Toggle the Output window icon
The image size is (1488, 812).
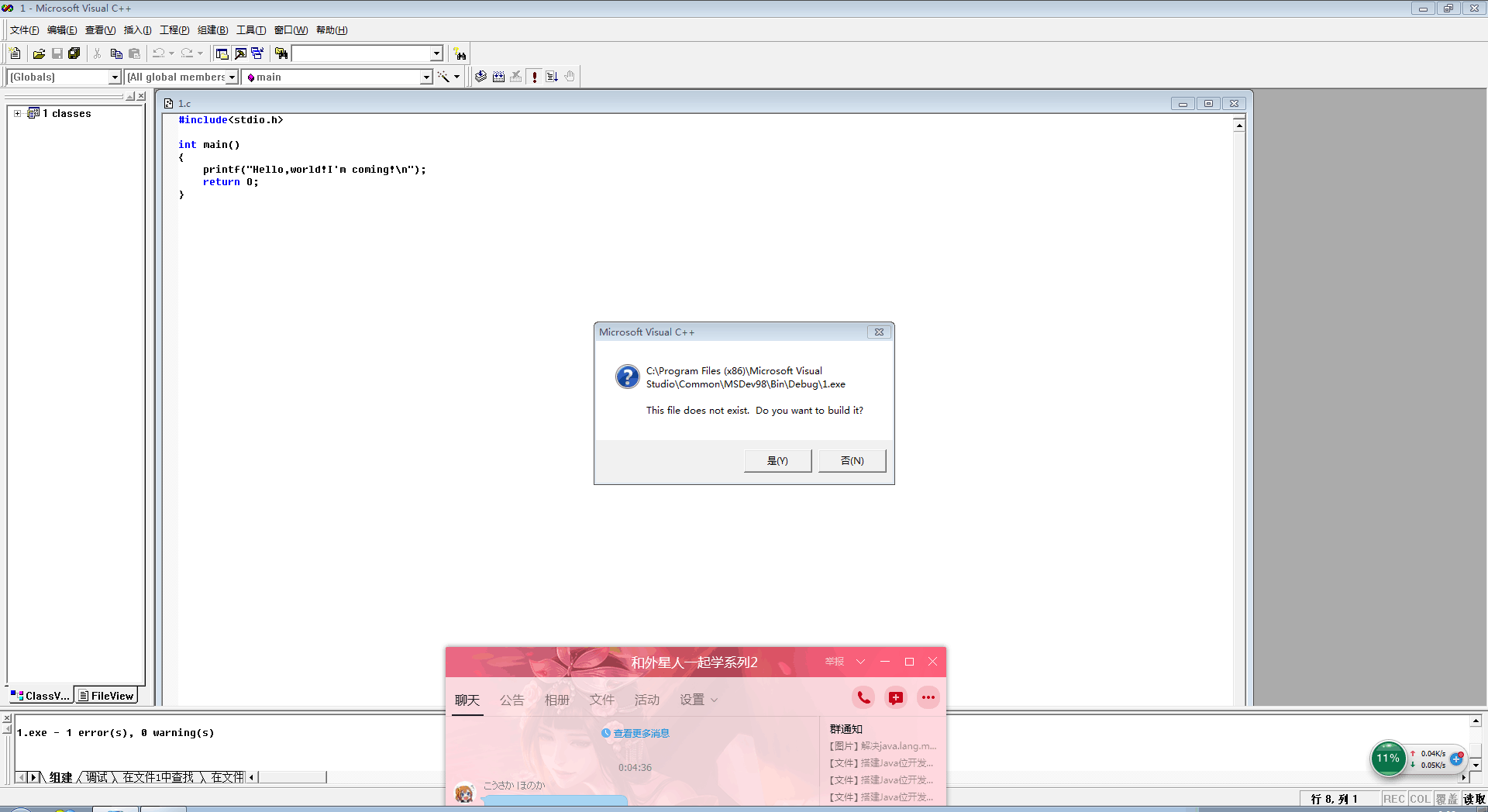240,53
